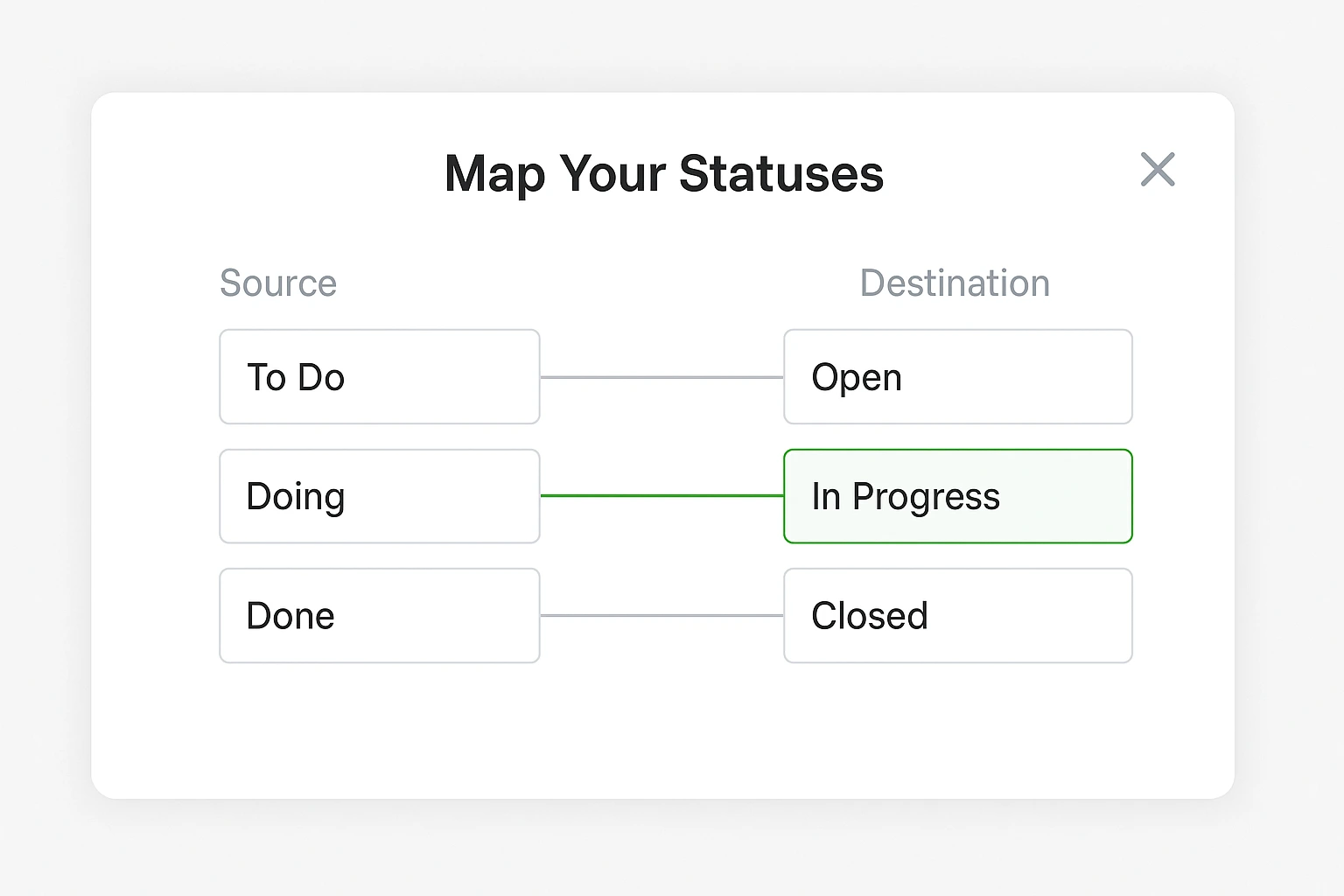Click the connector line between Done and Closed
Viewport: 1344px width, 896px height.
pos(661,615)
